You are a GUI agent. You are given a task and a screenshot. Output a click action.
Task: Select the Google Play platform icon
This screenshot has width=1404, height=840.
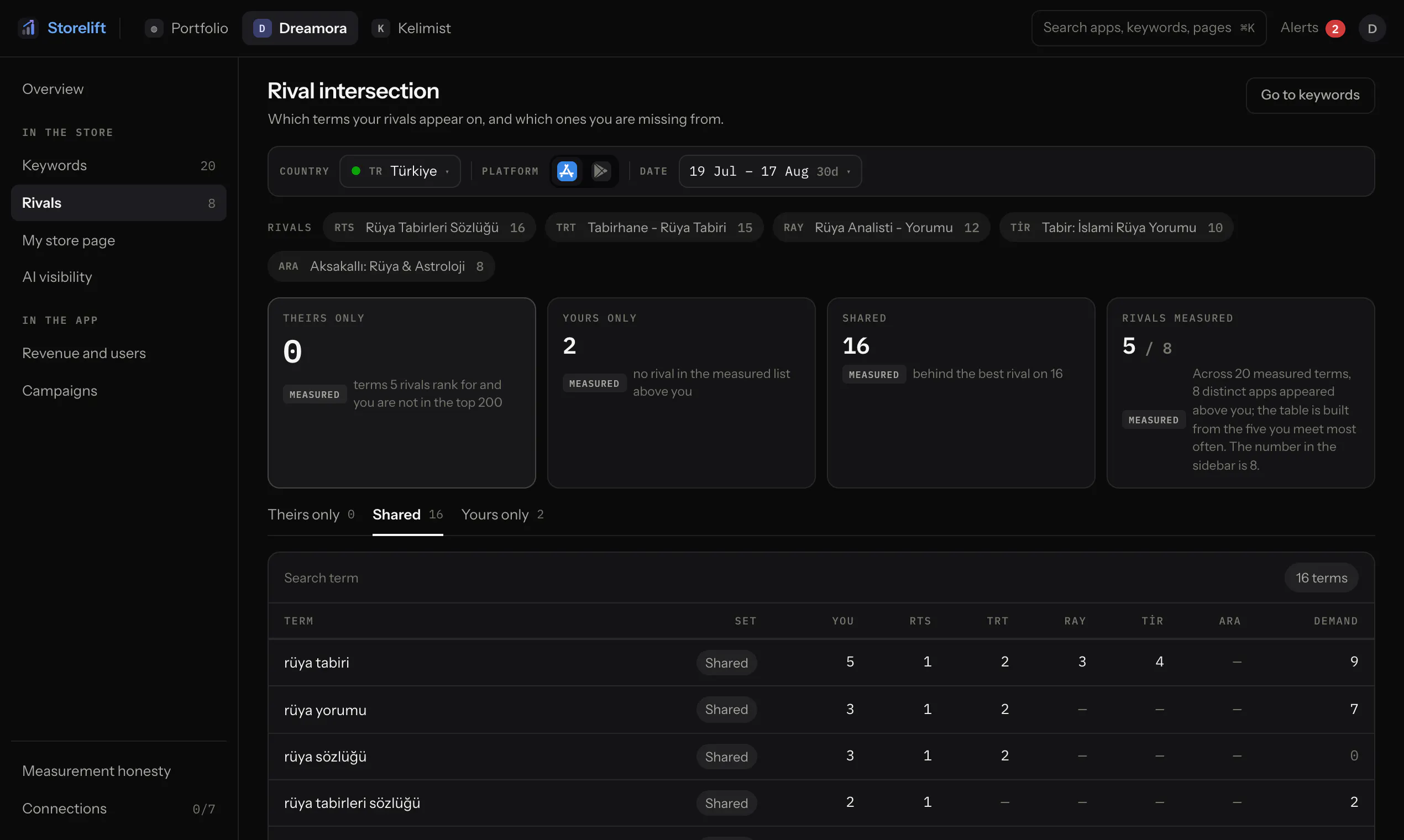(x=601, y=171)
